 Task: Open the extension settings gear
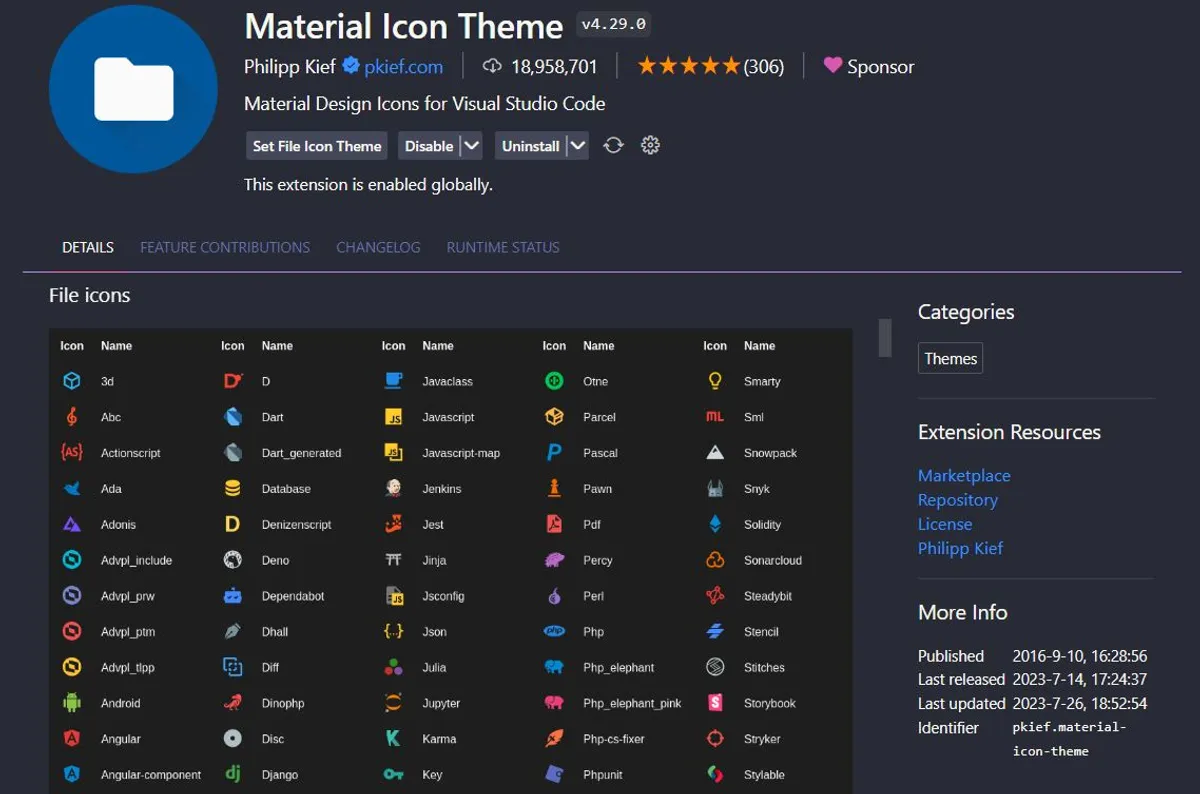click(x=650, y=145)
